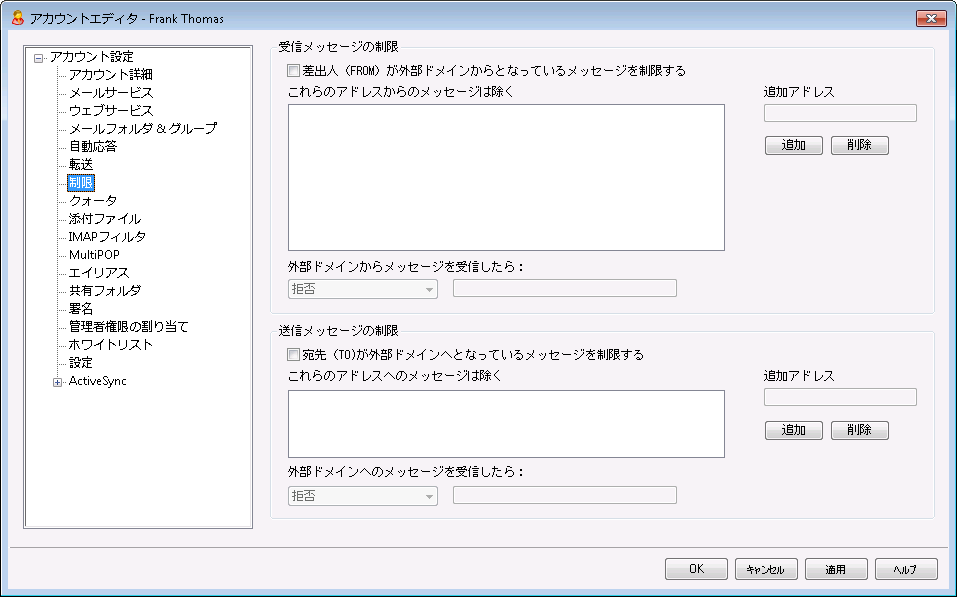Collapse the アカウント設定 tree node
957x597 pixels.
pyautogui.click(x=39, y=57)
